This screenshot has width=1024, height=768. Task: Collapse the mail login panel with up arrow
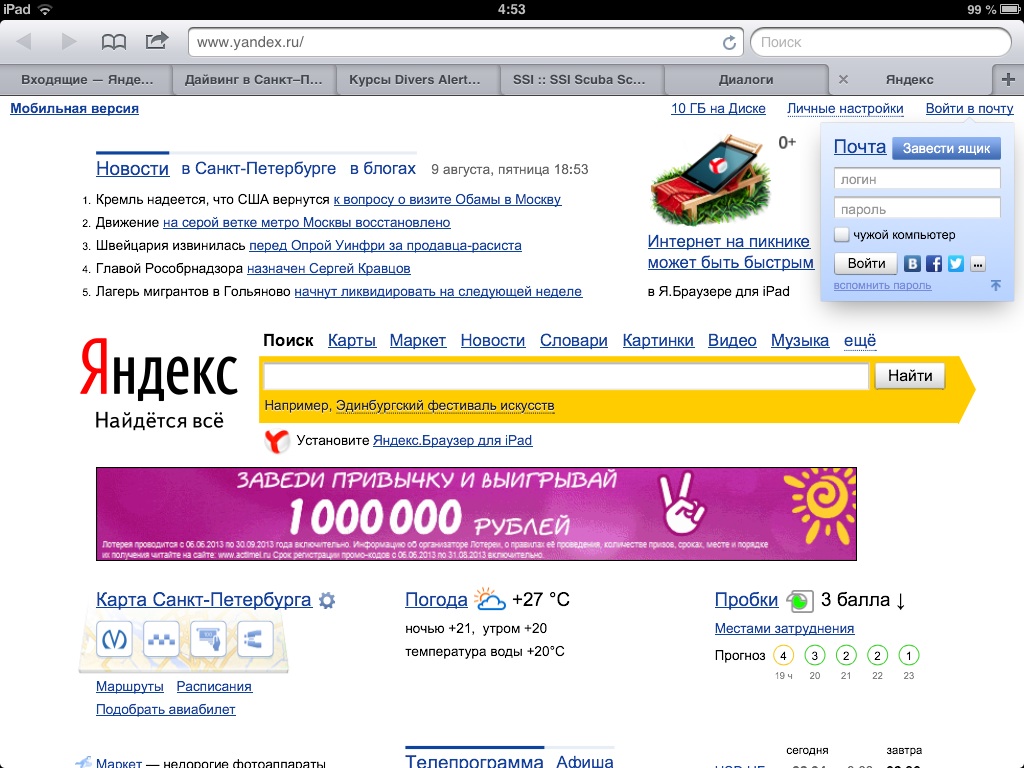coord(996,286)
